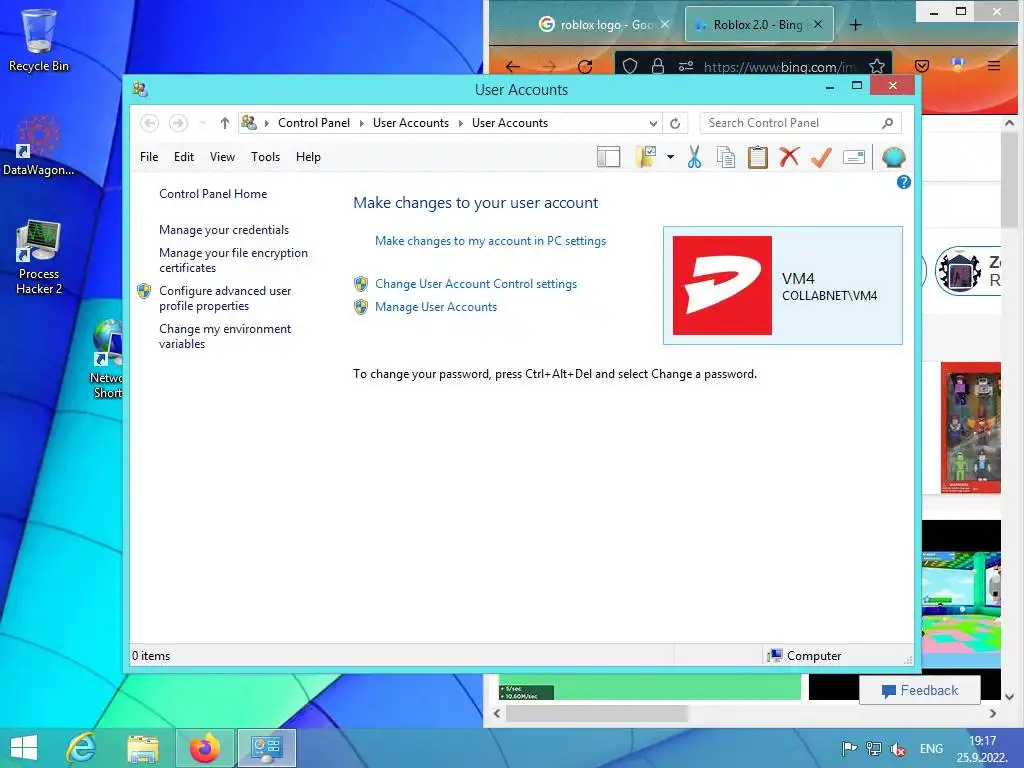Open help with the blue question mark
Viewport: 1024px width, 768px height.
(x=904, y=182)
